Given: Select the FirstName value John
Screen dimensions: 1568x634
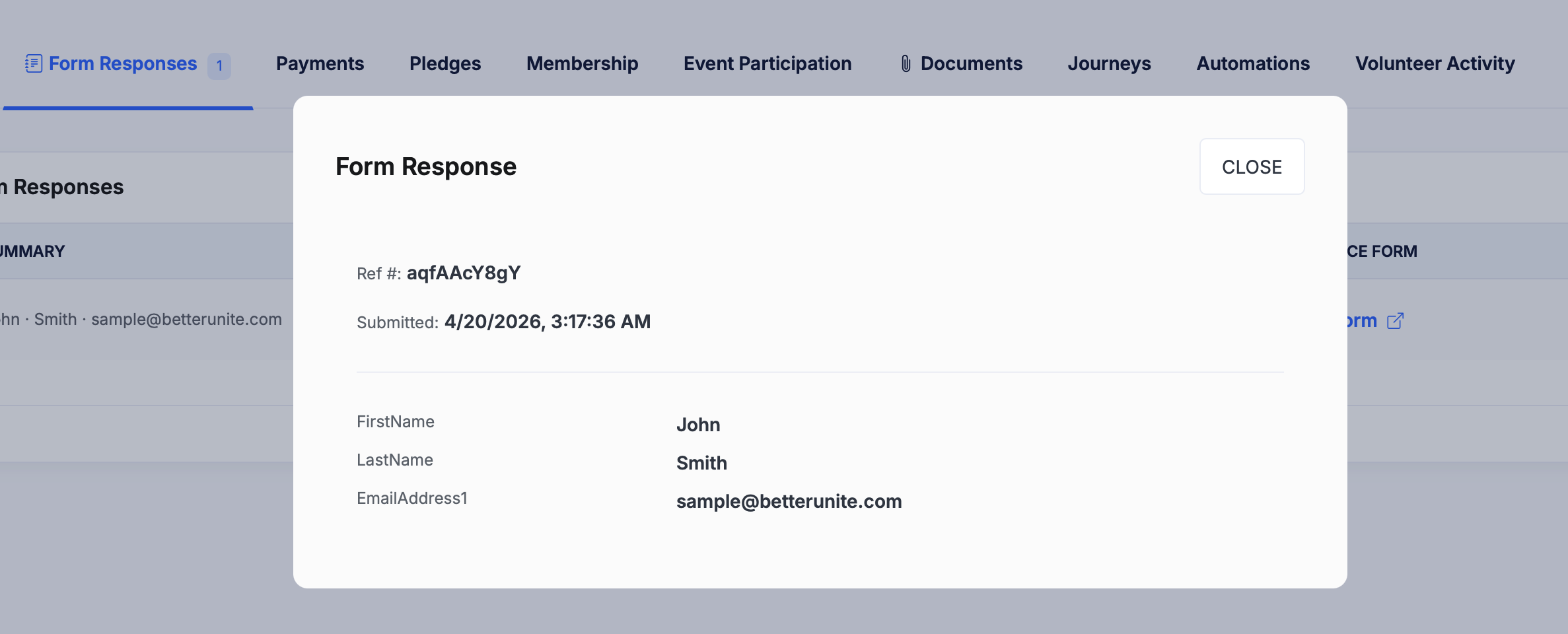Looking at the screenshot, I should click(697, 425).
